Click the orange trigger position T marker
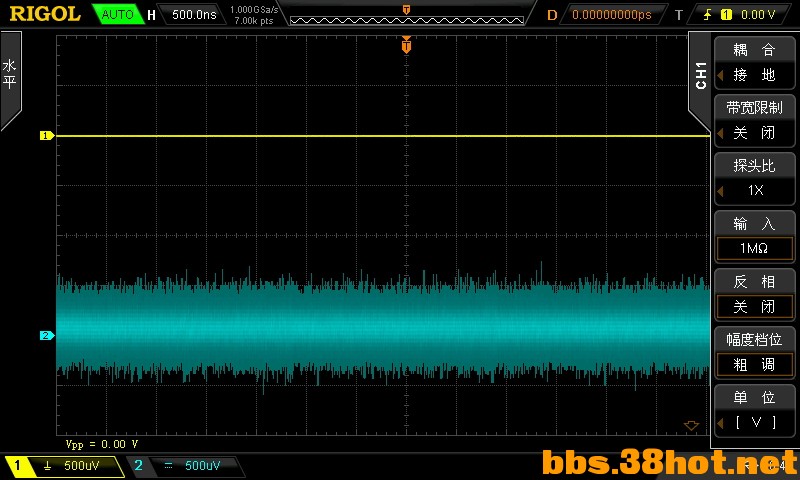 406,46
